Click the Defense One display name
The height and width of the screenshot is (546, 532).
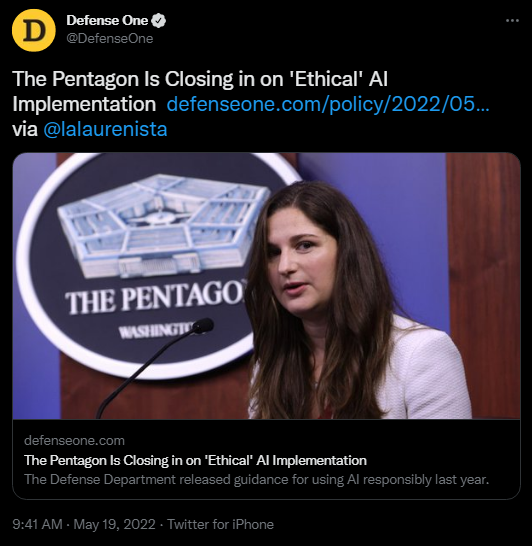pos(107,21)
